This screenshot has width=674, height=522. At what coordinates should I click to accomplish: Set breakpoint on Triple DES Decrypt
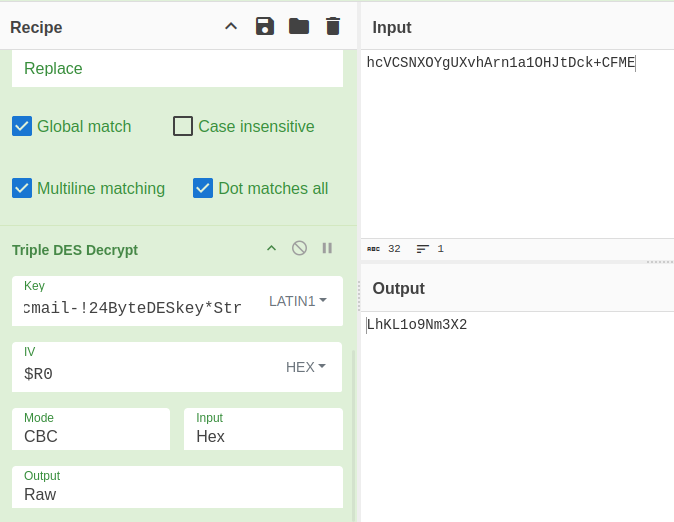[x=327, y=248]
